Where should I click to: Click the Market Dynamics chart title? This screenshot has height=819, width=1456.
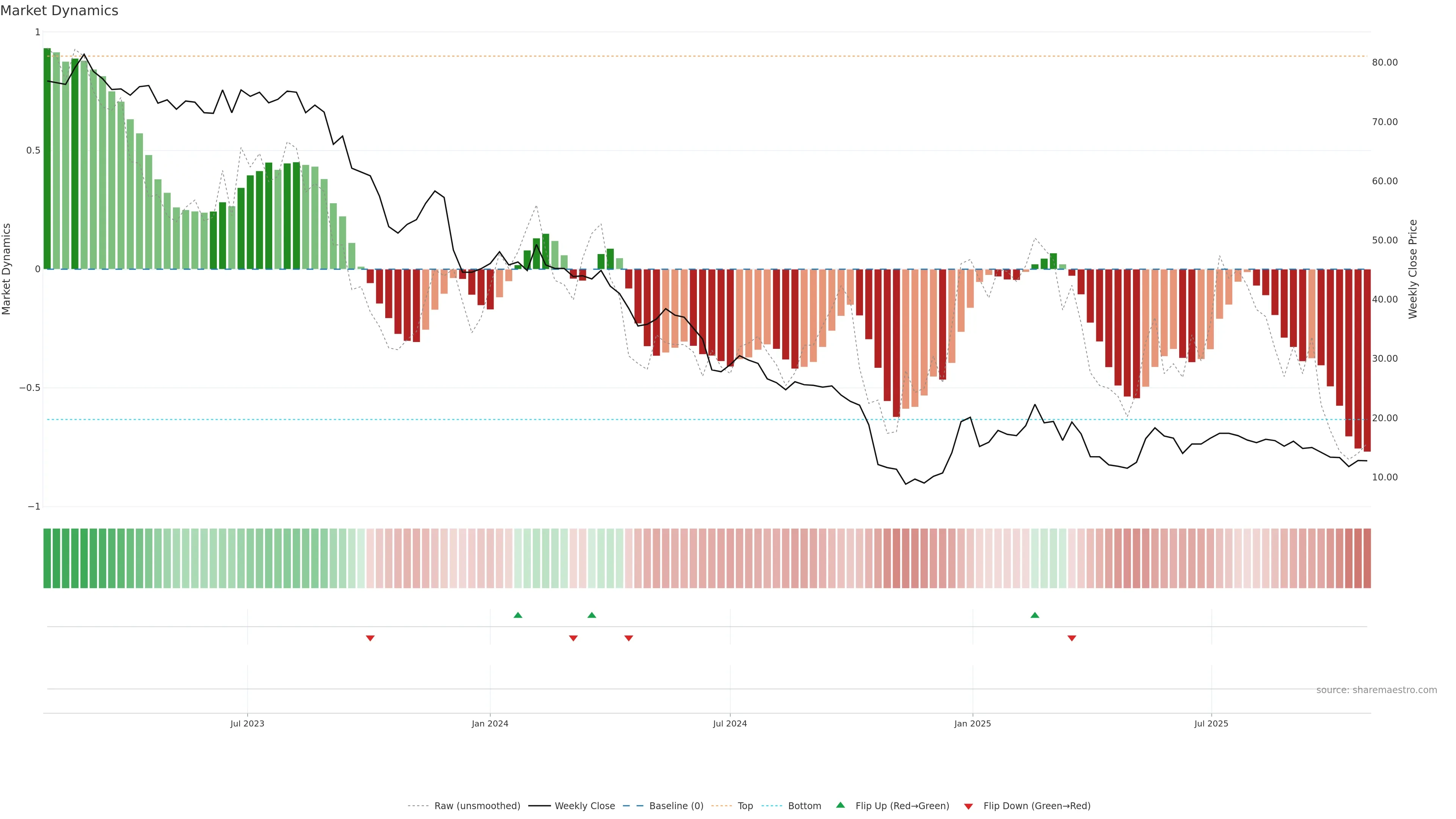pos(60,11)
